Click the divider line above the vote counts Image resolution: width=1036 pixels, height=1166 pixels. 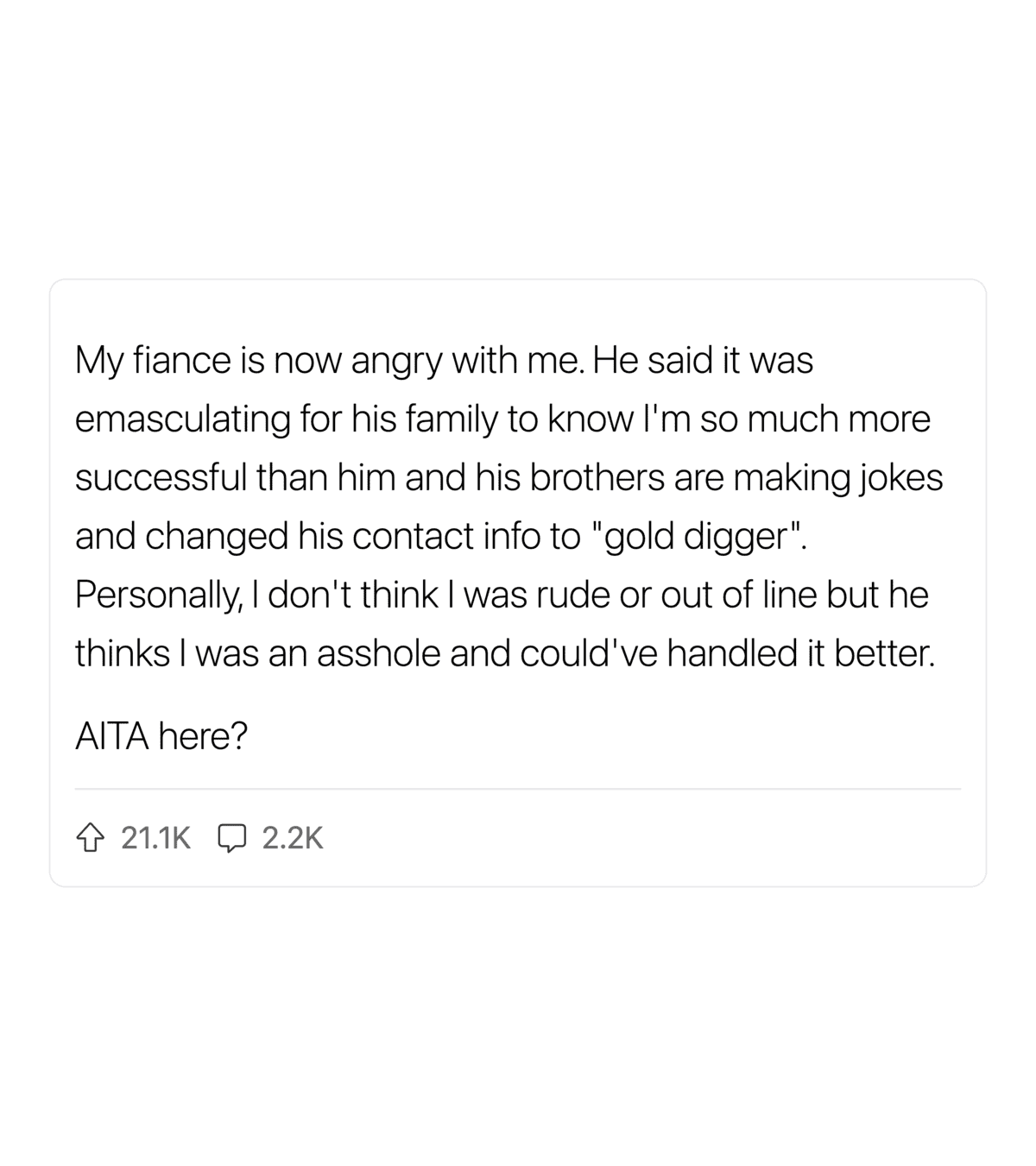pyautogui.click(x=518, y=789)
